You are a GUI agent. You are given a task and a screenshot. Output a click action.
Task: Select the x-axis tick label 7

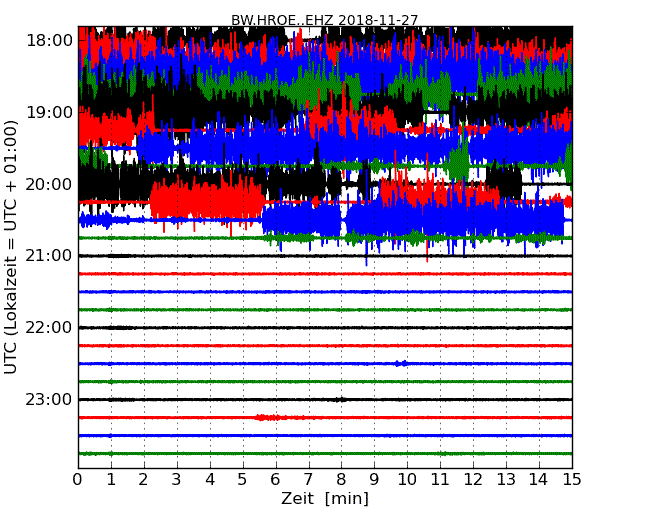click(x=308, y=479)
